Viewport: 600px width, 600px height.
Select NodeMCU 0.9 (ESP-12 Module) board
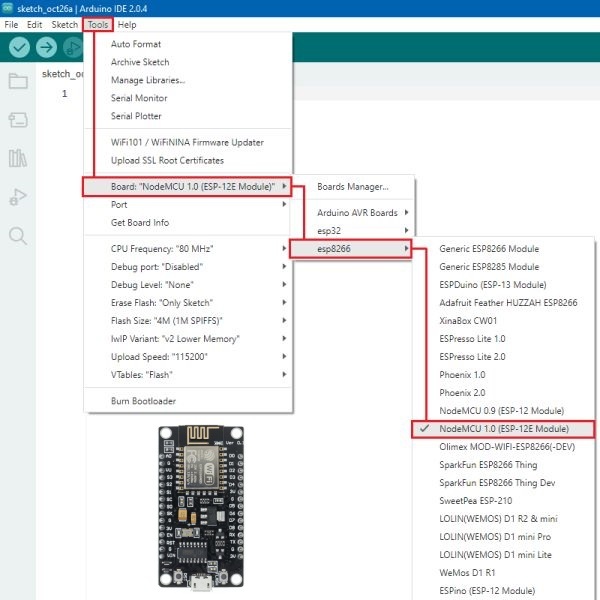(x=501, y=411)
